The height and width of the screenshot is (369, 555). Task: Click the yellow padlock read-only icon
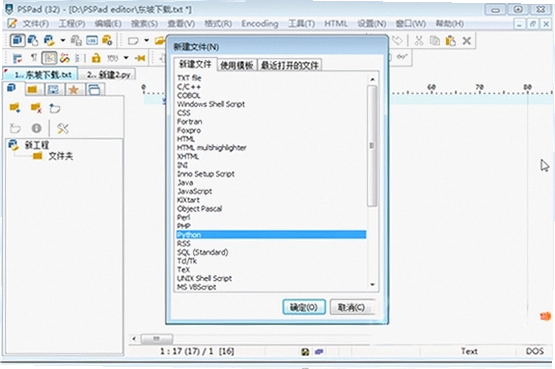(96, 58)
